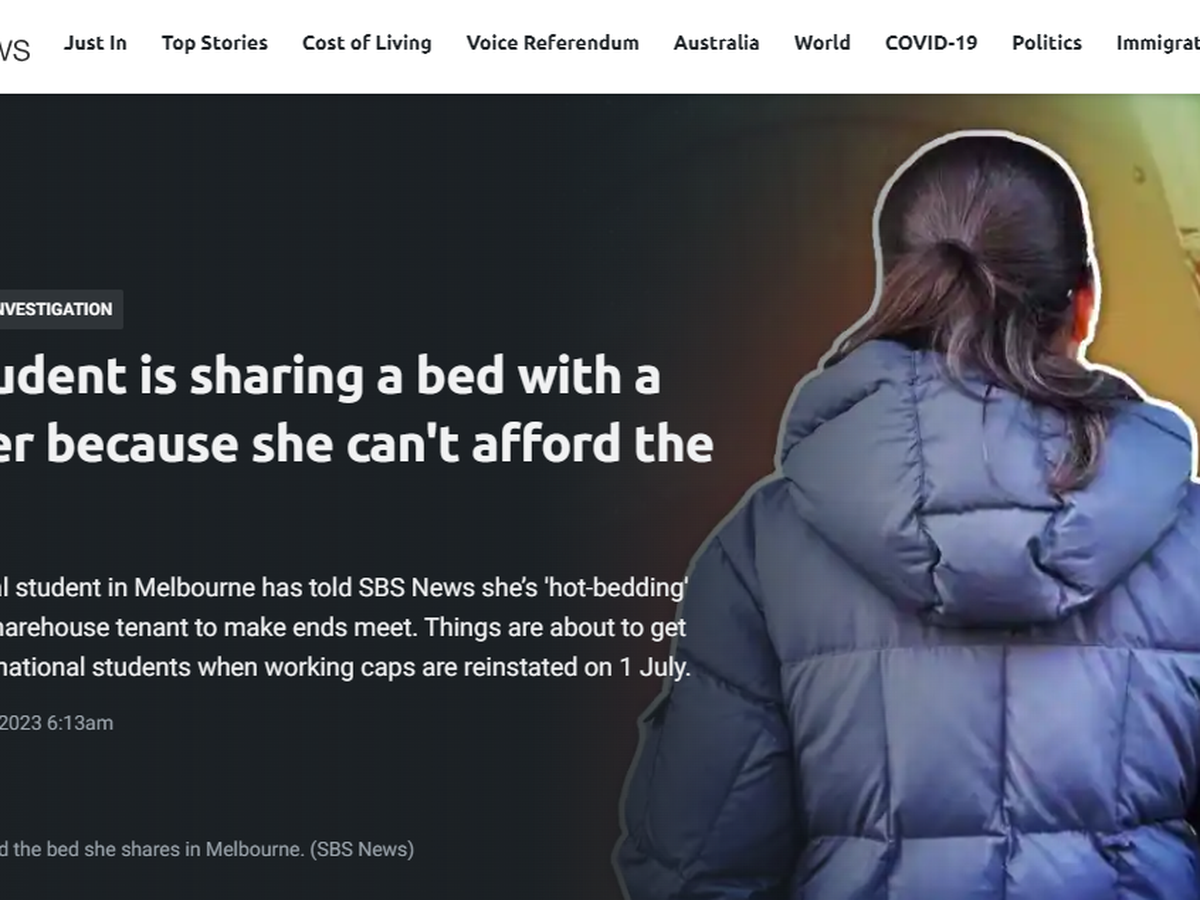Click the 'hot-bedding' phrase in the summary
This screenshot has height=900, width=1200.
point(613,588)
